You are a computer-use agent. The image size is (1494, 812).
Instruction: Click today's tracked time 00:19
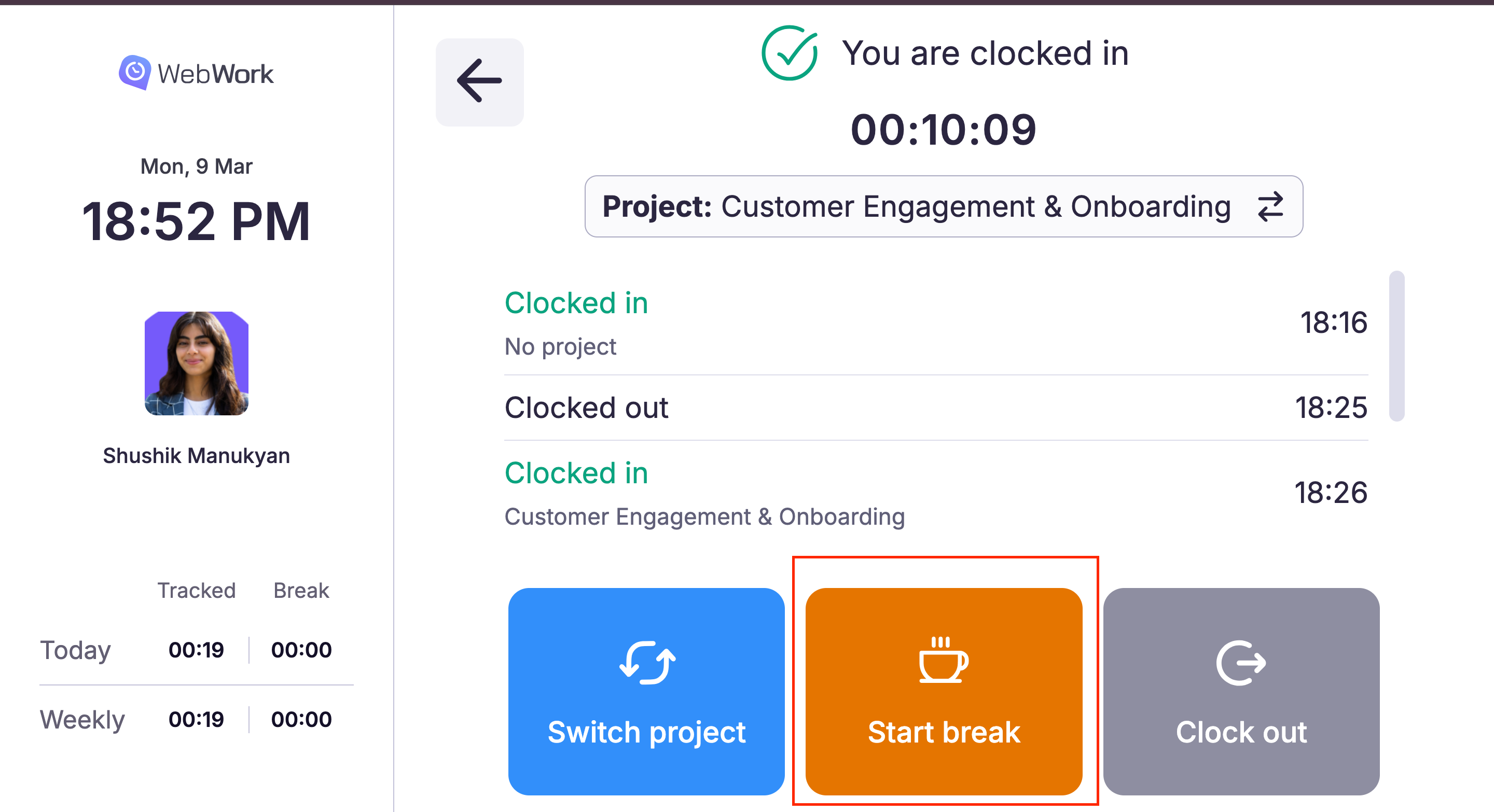pyautogui.click(x=196, y=650)
